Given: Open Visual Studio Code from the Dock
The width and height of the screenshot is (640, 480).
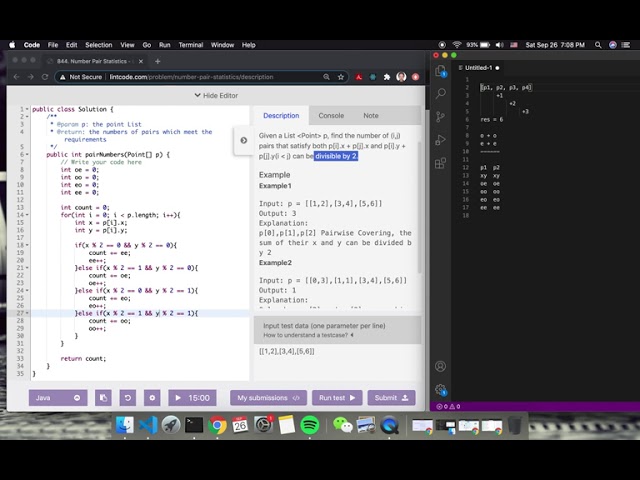Looking at the screenshot, I should [147, 425].
